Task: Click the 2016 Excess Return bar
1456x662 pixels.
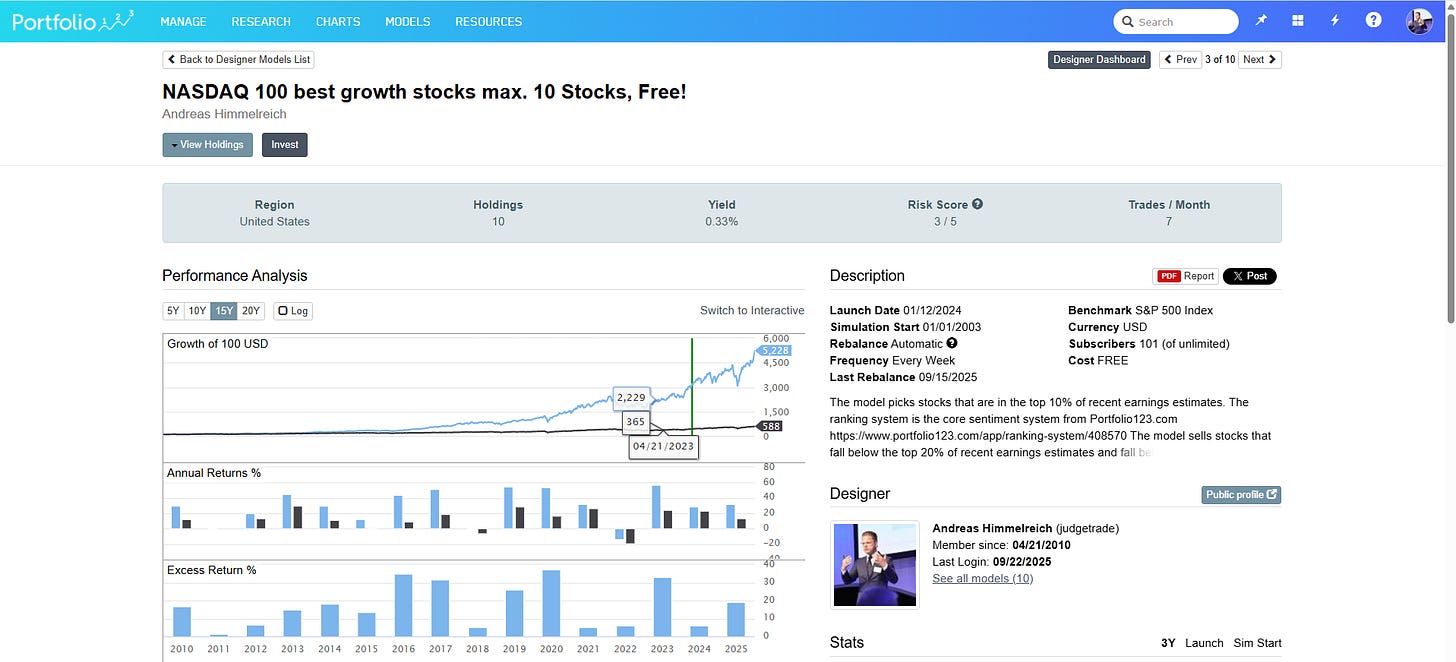Action: click(404, 605)
